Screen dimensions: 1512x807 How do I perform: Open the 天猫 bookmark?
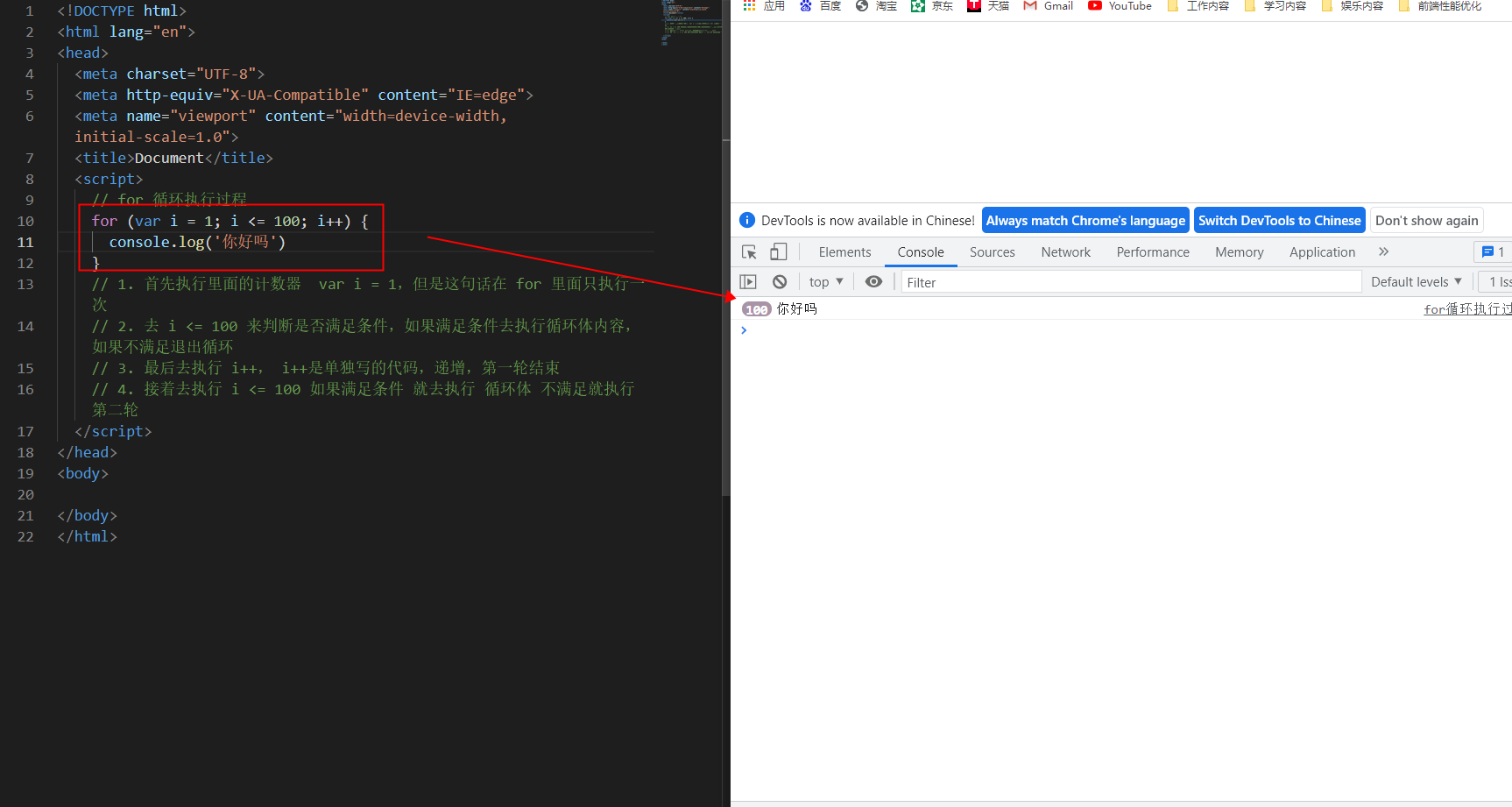click(x=988, y=5)
